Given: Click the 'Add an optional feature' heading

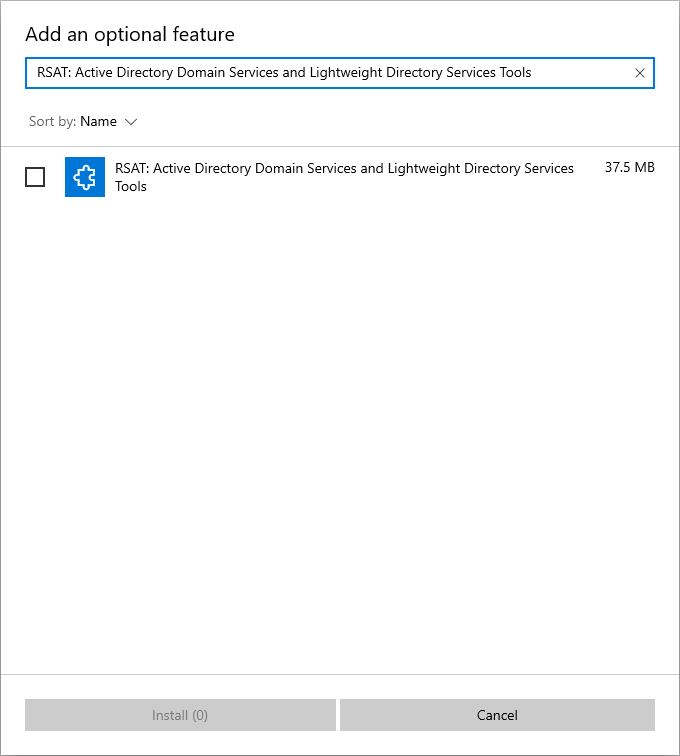Looking at the screenshot, I should click(x=130, y=34).
